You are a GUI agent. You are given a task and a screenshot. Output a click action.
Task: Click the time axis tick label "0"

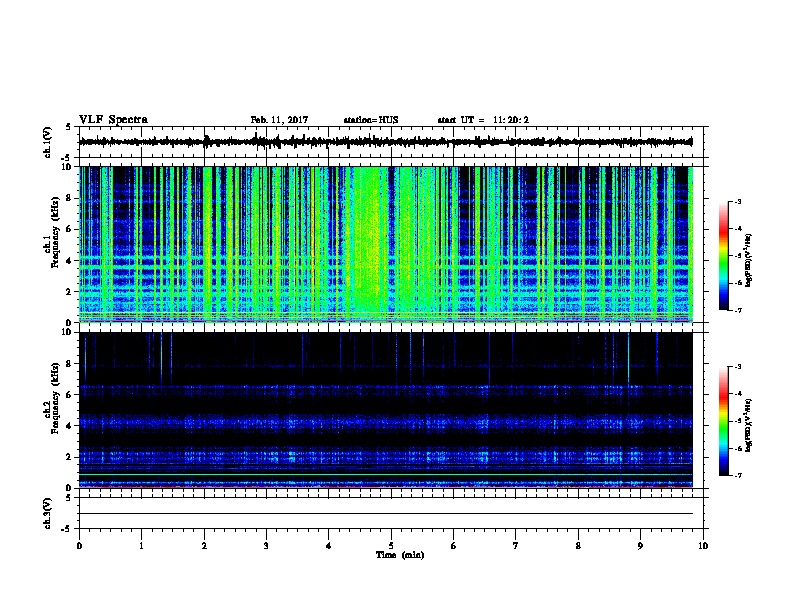click(79, 546)
